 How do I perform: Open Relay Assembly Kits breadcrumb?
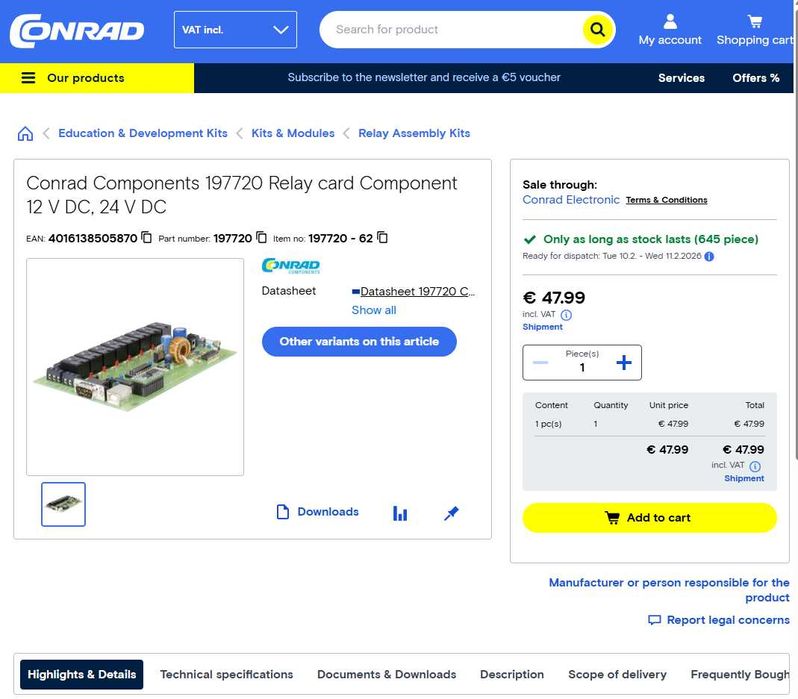[414, 133]
